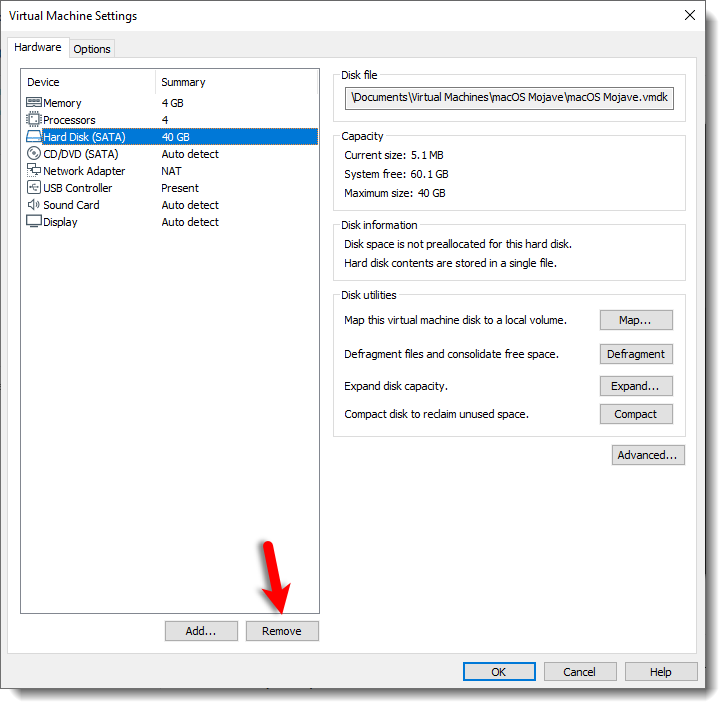
Task: Switch to the Options tab
Action: pos(92,49)
